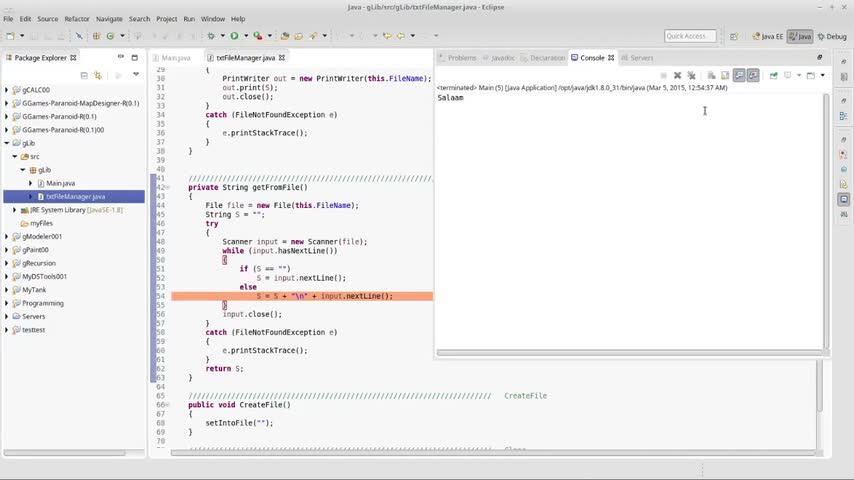Toggle Scroll Lock in the Console toolbar
The height and width of the screenshot is (480, 854).
(725, 75)
